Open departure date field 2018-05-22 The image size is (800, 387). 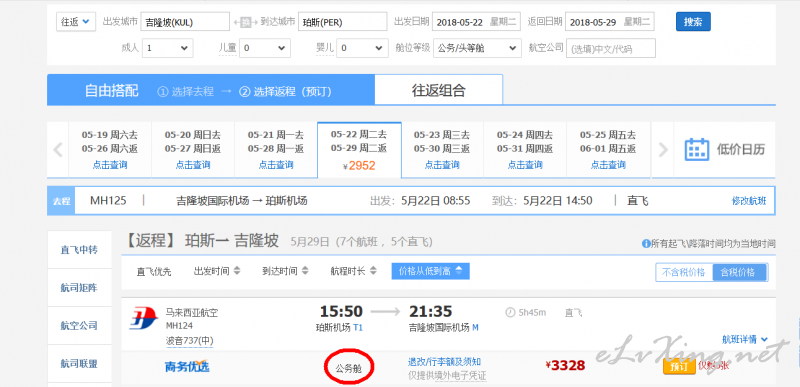click(477, 22)
